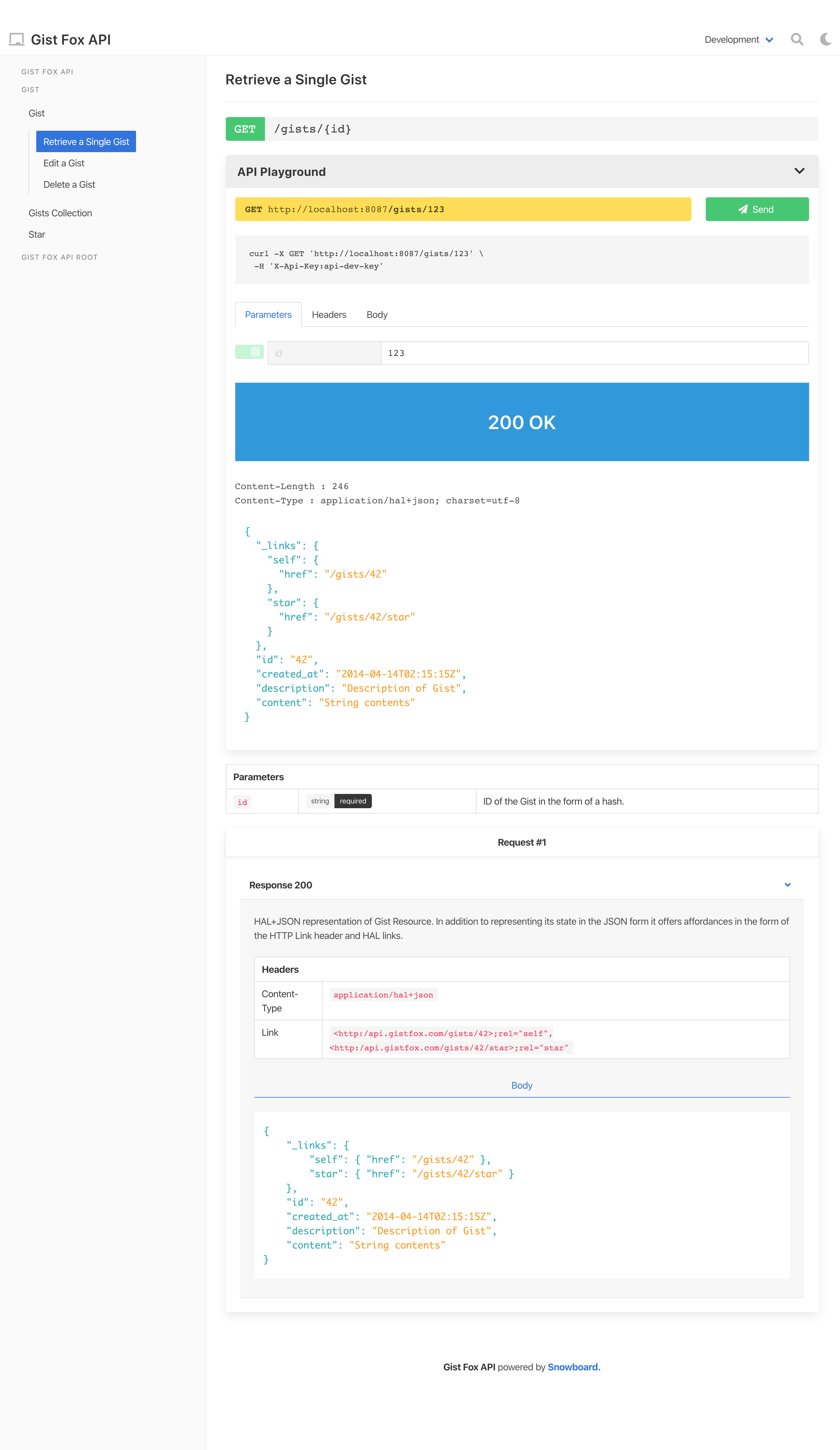Switch to the playground Body tab
The height and width of the screenshot is (1450, 840).
pyautogui.click(x=377, y=315)
